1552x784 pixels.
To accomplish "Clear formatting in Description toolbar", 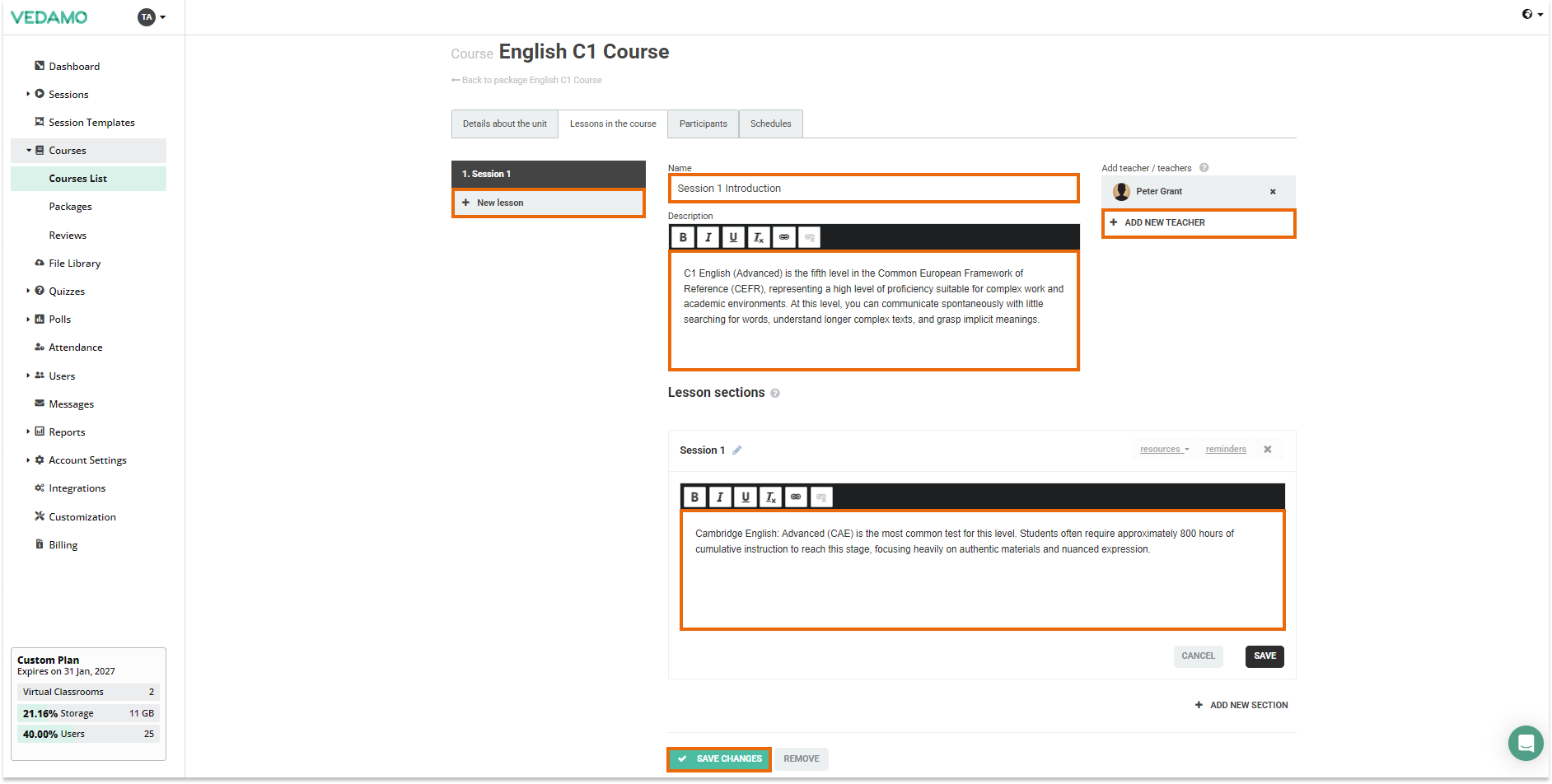I will point(759,237).
